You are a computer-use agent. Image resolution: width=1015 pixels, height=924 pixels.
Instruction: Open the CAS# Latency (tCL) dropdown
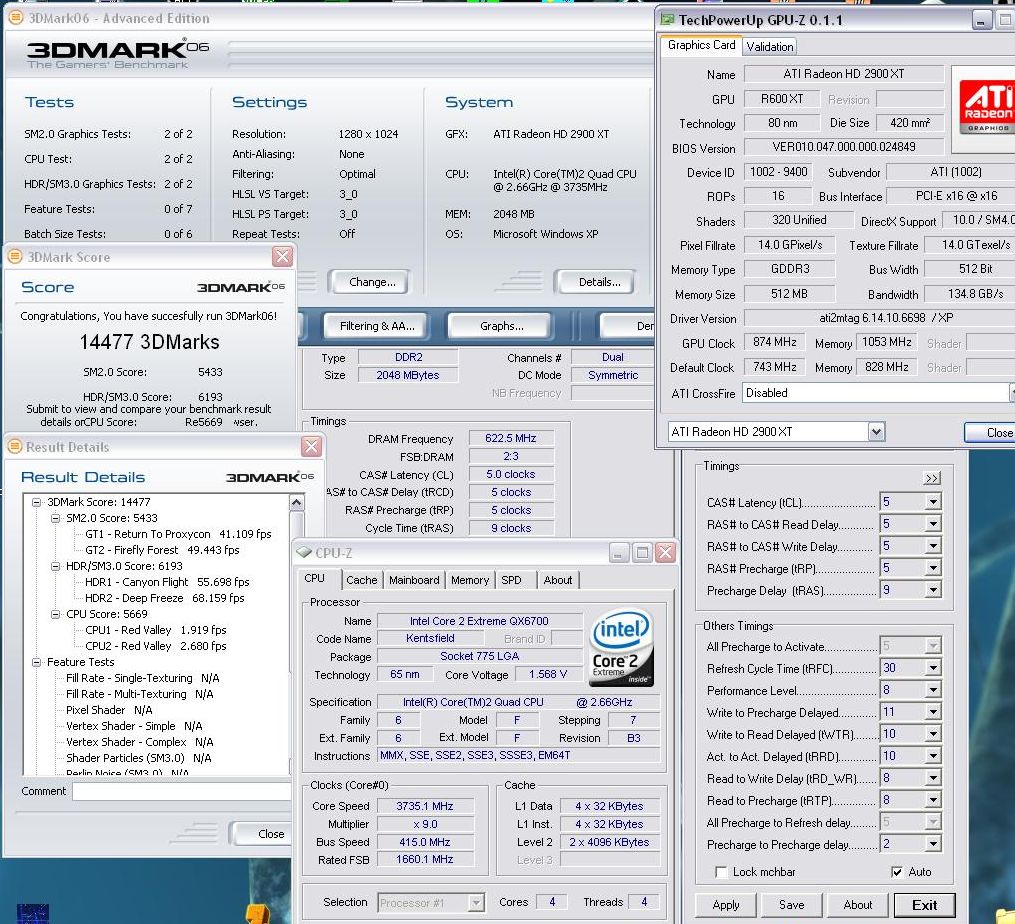coord(933,502)
